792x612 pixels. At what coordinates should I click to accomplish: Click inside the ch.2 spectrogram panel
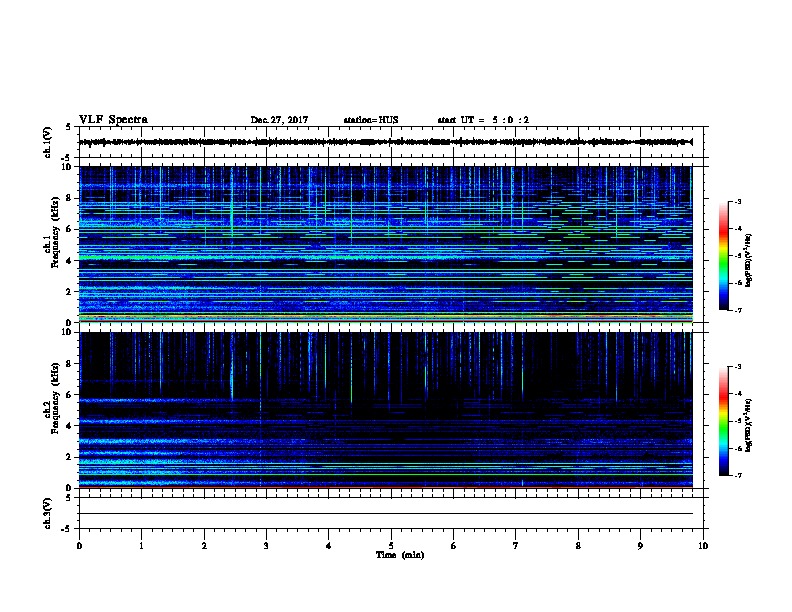click(386, 410)
